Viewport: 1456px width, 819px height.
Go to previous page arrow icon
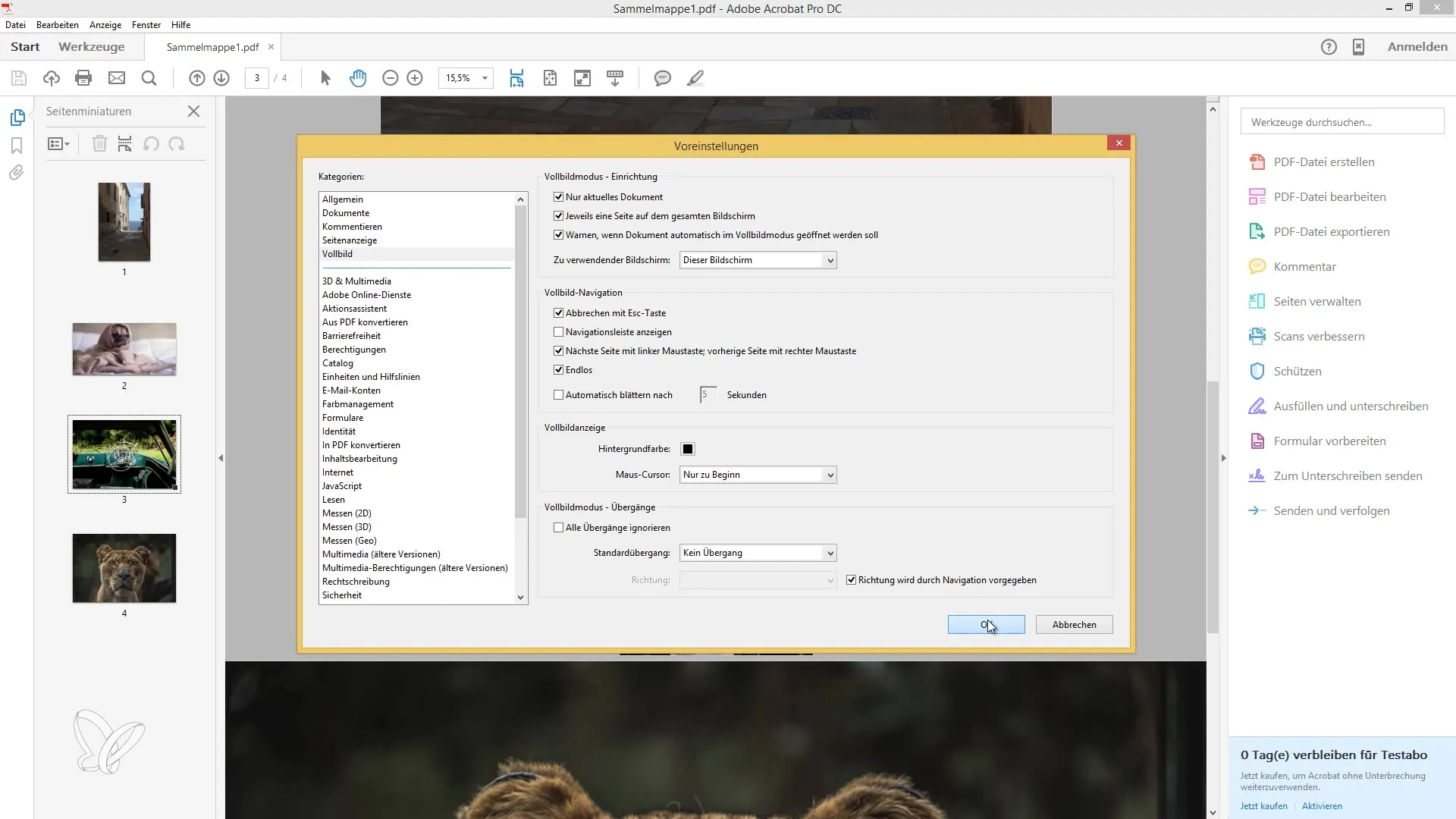[x=197, y=78]
